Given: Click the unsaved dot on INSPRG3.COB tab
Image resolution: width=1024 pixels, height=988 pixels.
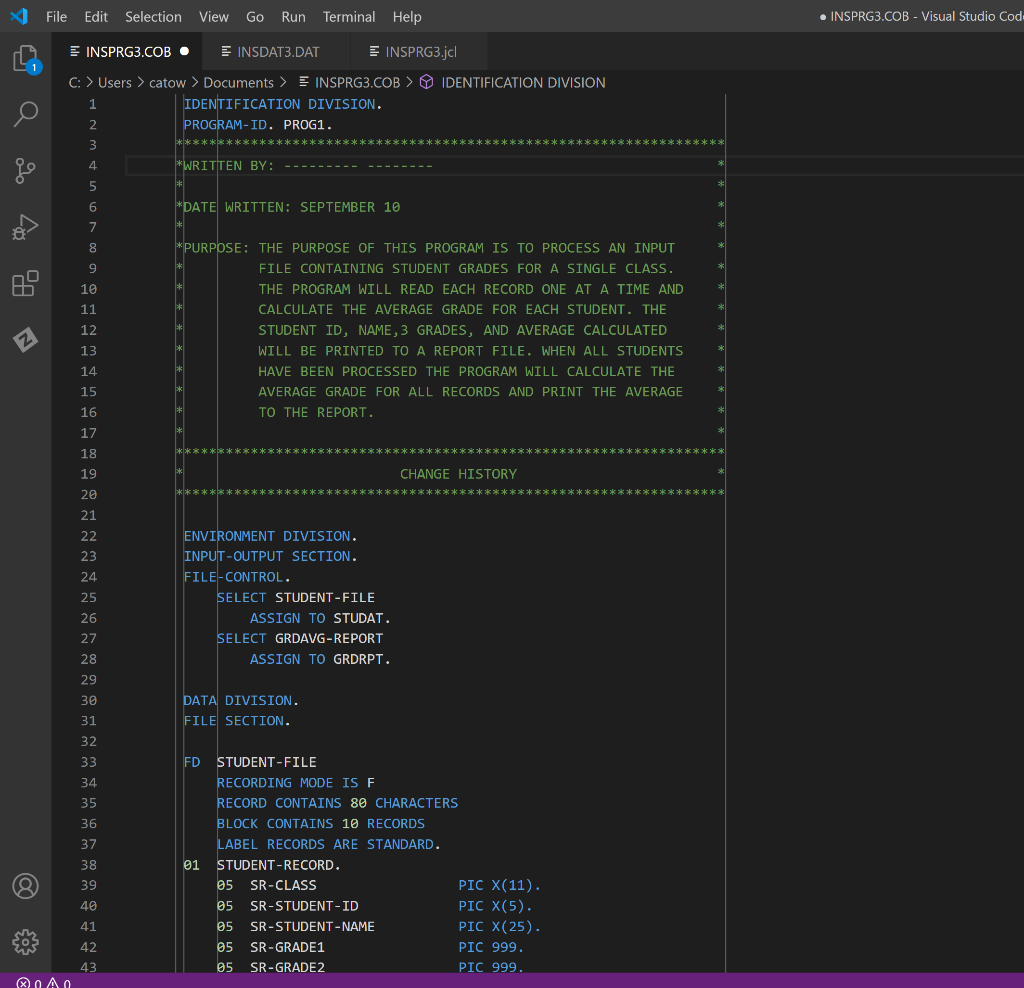Looking at the screenshot, I should coord(184,52).
